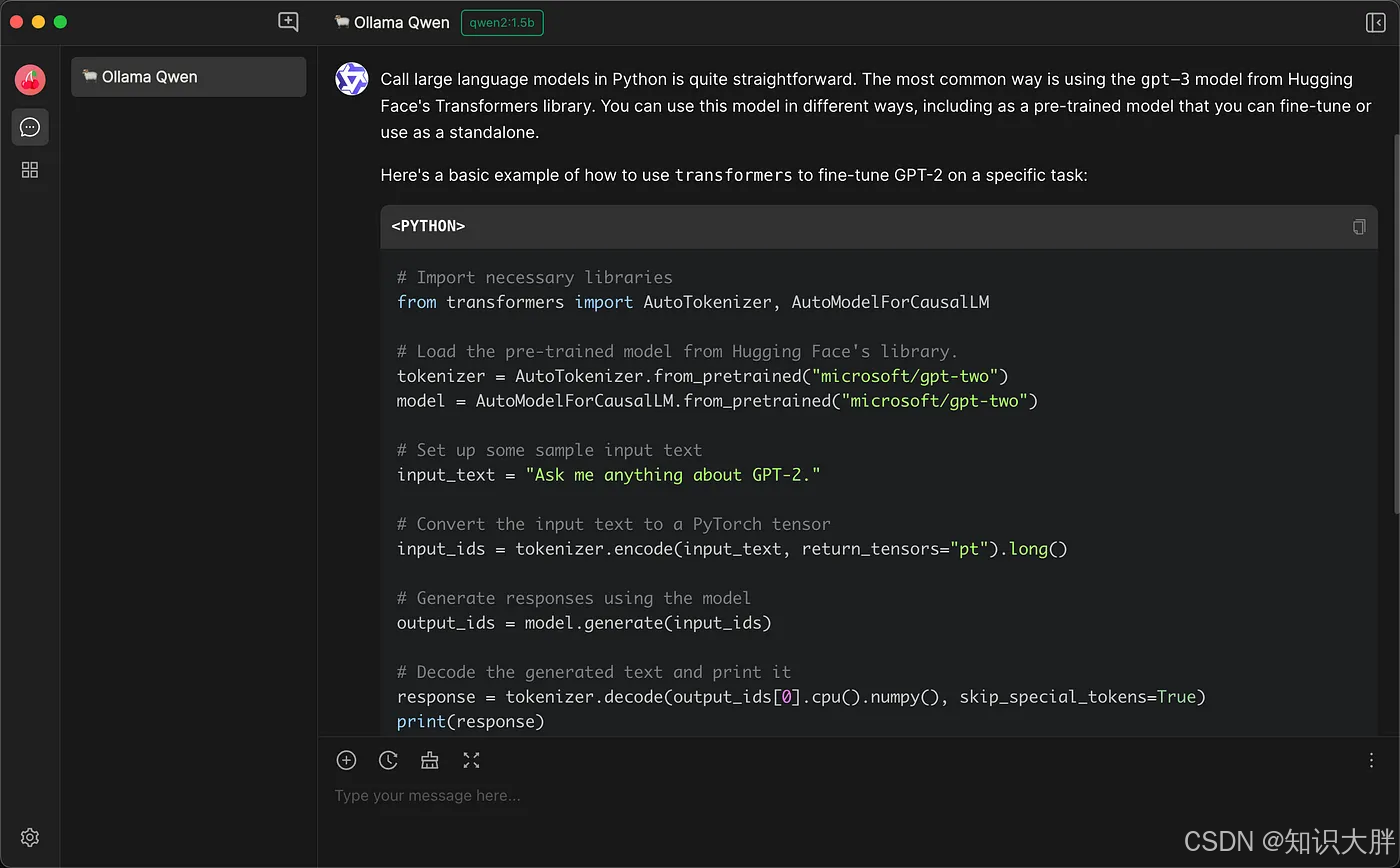Click 'from transformers import AutoTokenizer' line

tap(693, 302)
